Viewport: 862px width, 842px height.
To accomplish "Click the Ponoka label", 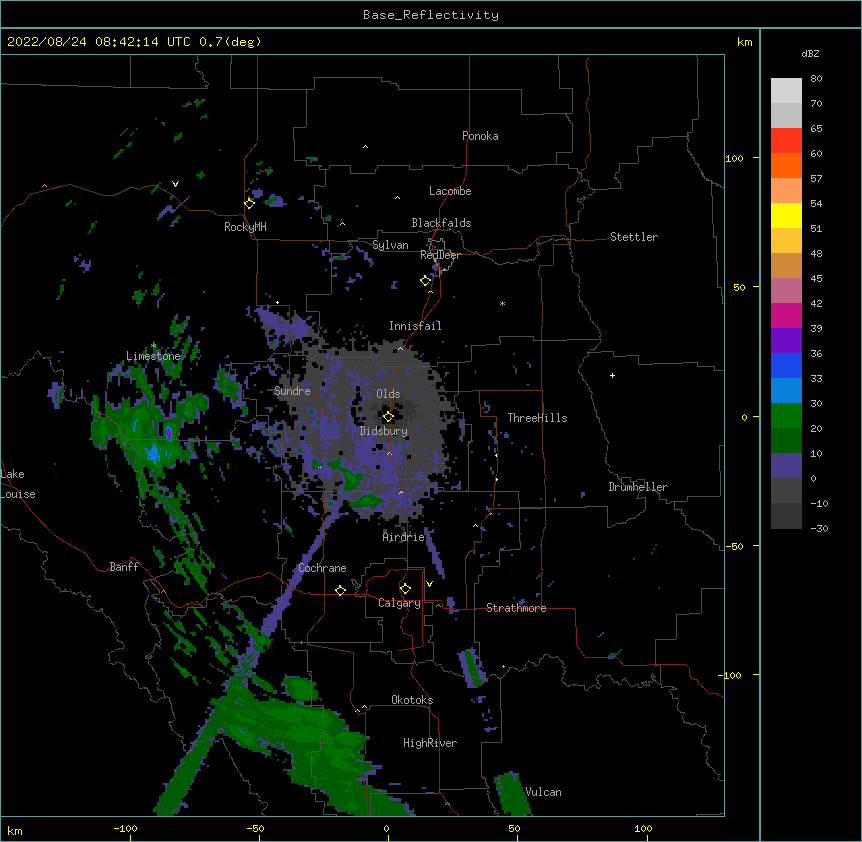I will pyautogui.click(x=480, y=136).
